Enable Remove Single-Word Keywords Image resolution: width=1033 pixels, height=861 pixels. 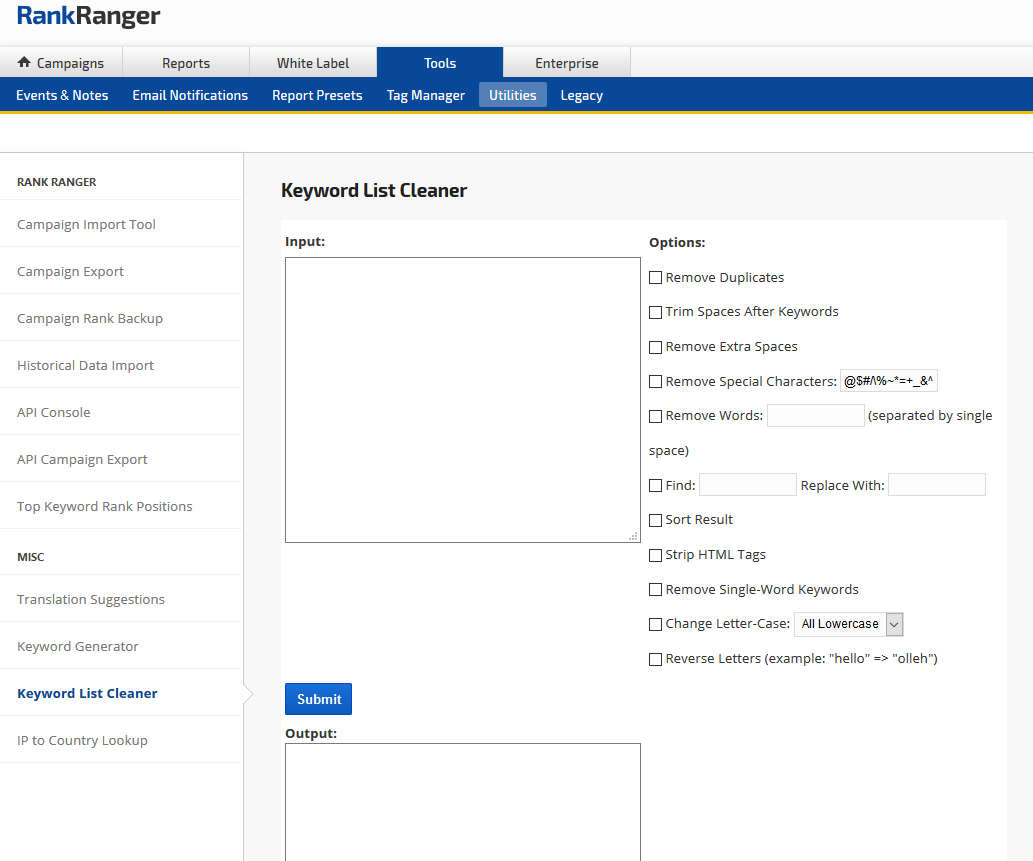pos(656,590)
